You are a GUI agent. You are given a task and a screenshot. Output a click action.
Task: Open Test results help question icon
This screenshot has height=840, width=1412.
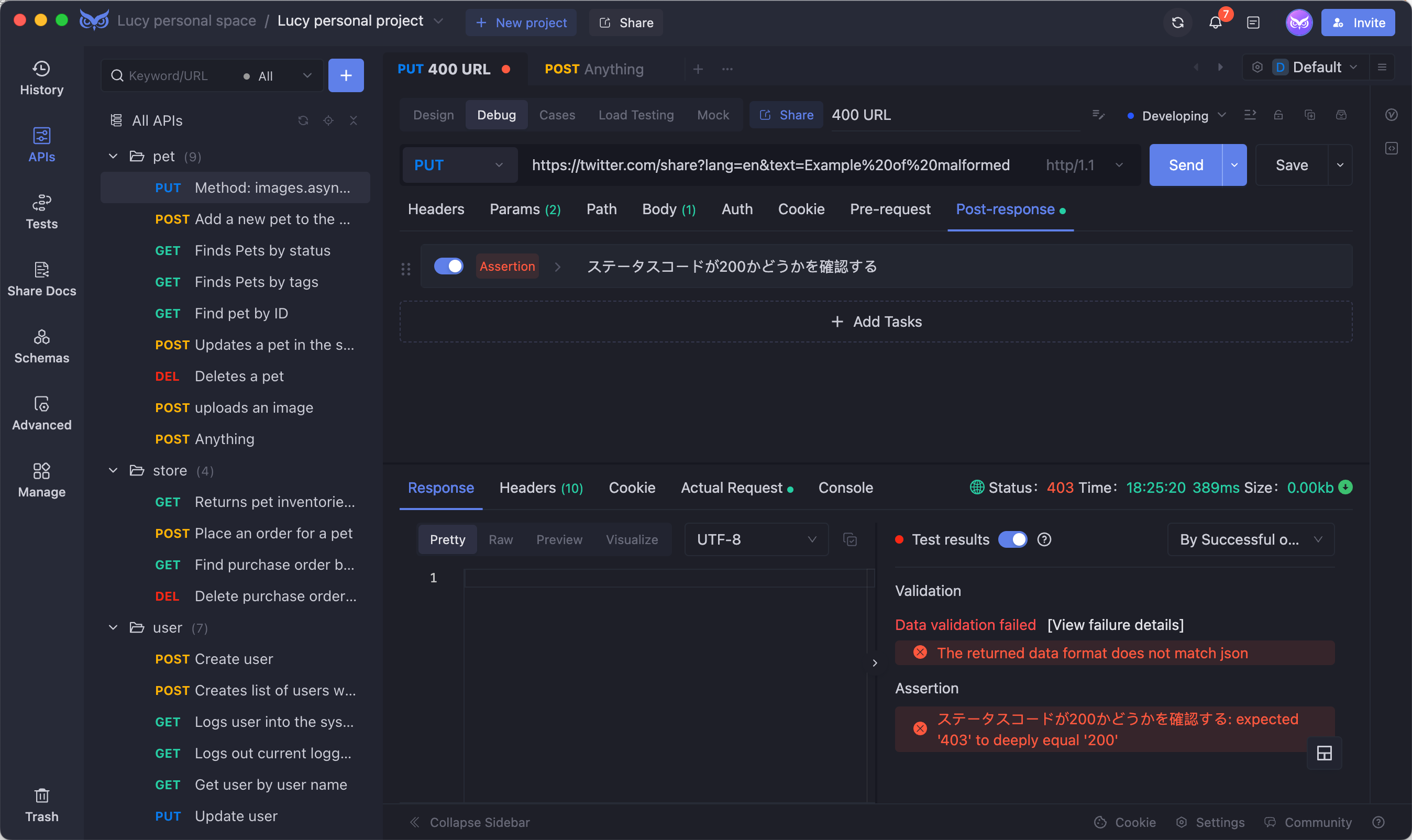1044,539
